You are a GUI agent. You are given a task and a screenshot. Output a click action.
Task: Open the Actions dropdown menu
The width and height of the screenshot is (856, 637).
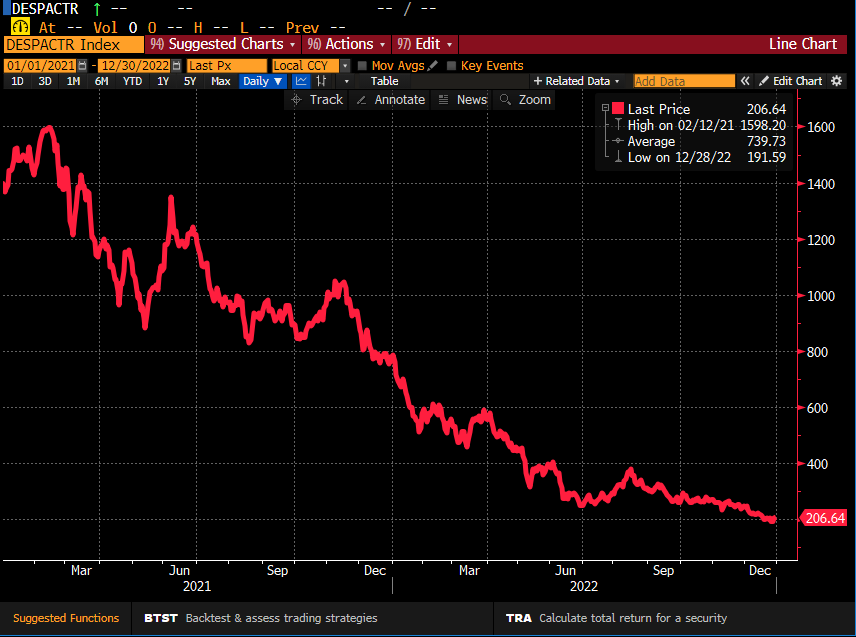346,44
